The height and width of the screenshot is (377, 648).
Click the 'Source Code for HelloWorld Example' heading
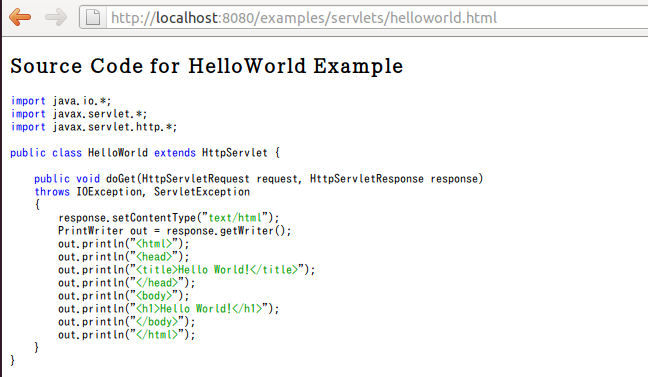tap(207, 66)
